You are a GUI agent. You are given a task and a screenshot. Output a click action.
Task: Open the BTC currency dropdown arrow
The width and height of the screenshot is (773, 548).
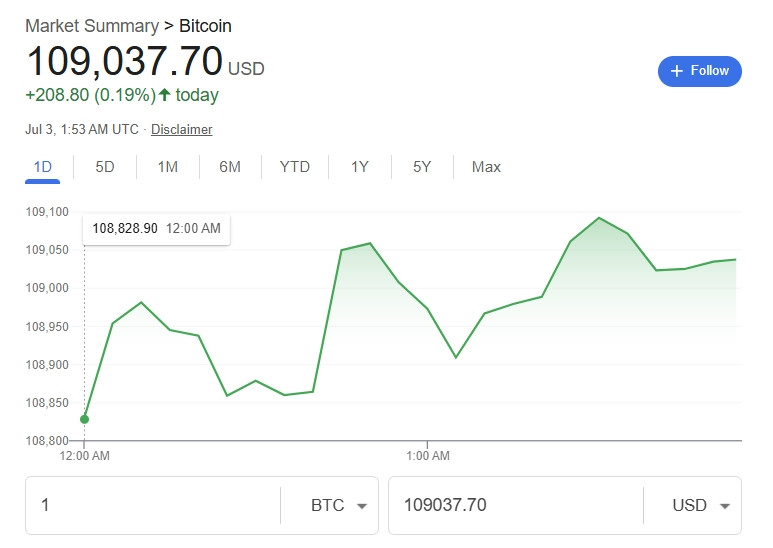pos(362,506)
